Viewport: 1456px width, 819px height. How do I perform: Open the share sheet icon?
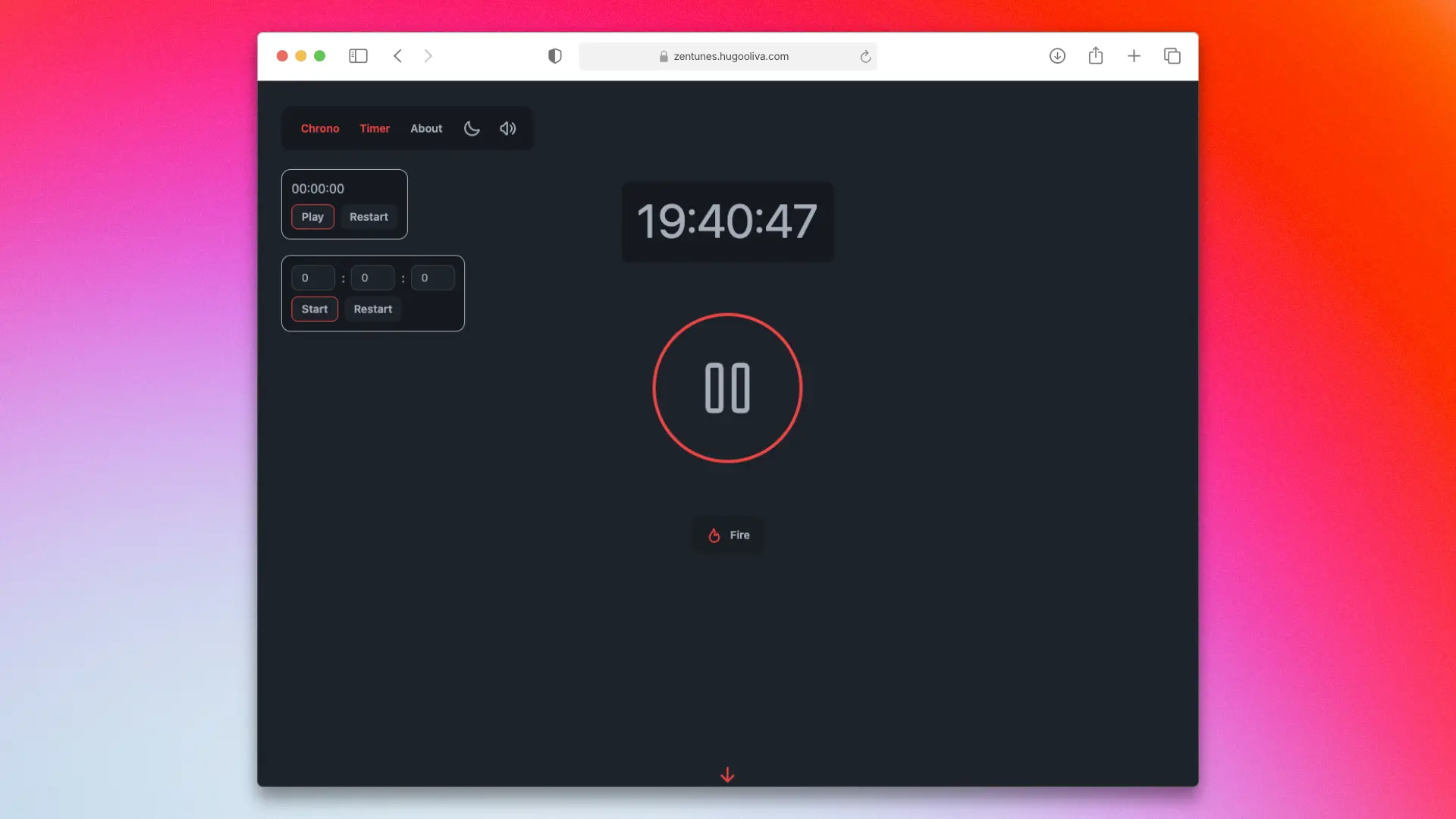1096,56
